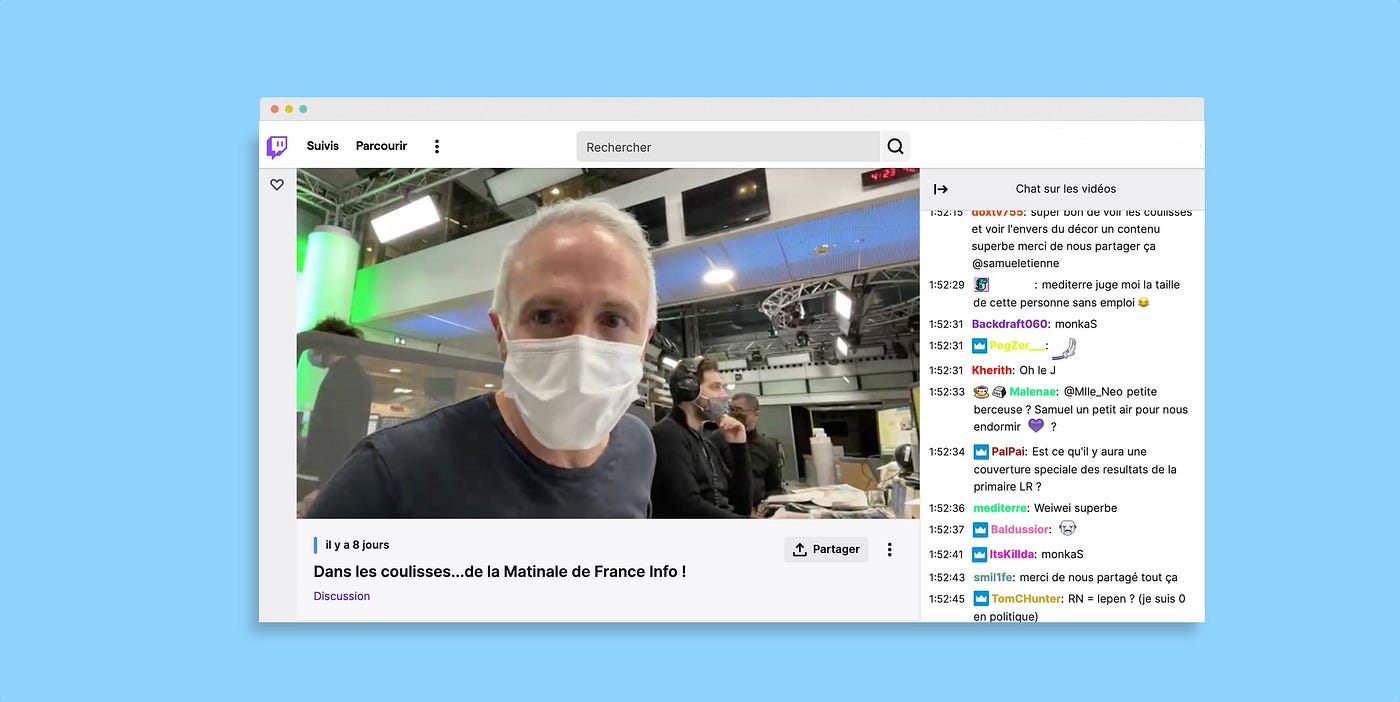Click the avatar badge at 1:52:29 message
Screen dimensions: 1400x702
(981, 285)
